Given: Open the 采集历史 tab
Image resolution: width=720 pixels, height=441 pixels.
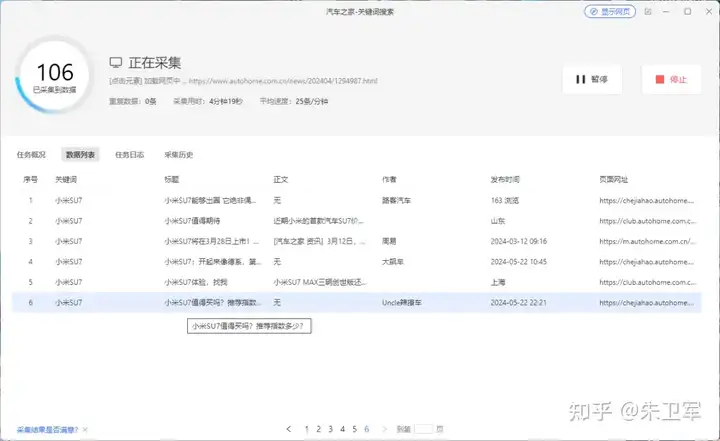Looking at the screenshot, I should pos(179,155).
